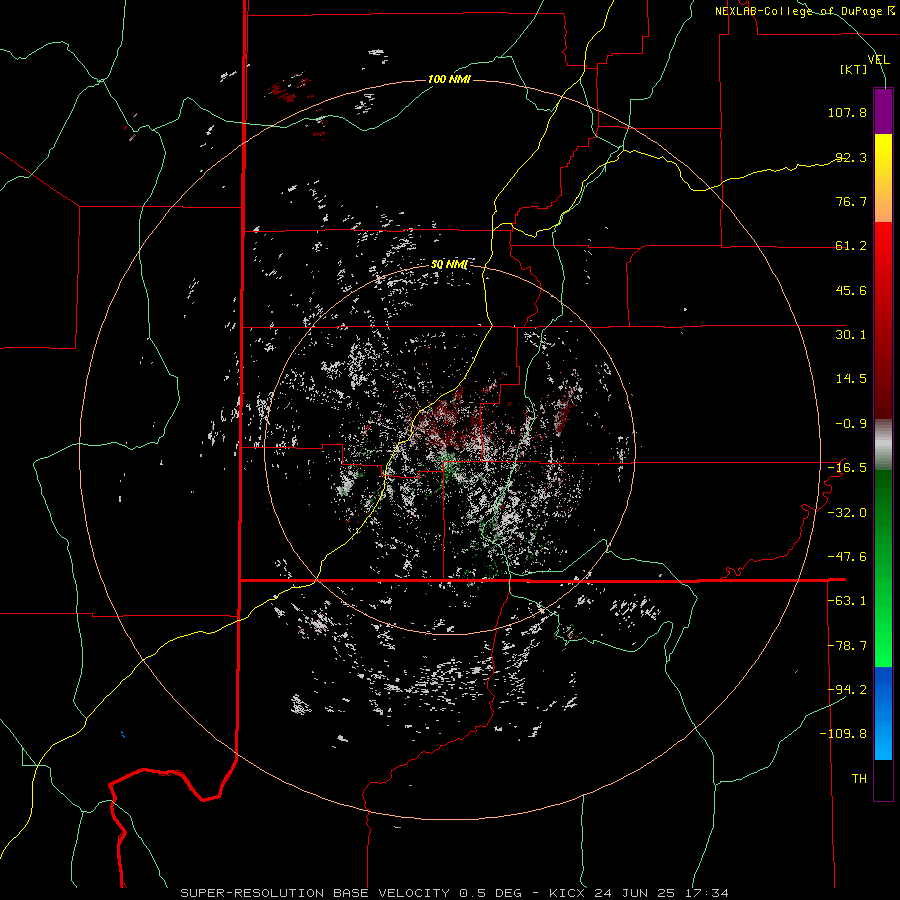Click the 92.3 velocity scale value
900x900 pixels.
pos(851,157)
